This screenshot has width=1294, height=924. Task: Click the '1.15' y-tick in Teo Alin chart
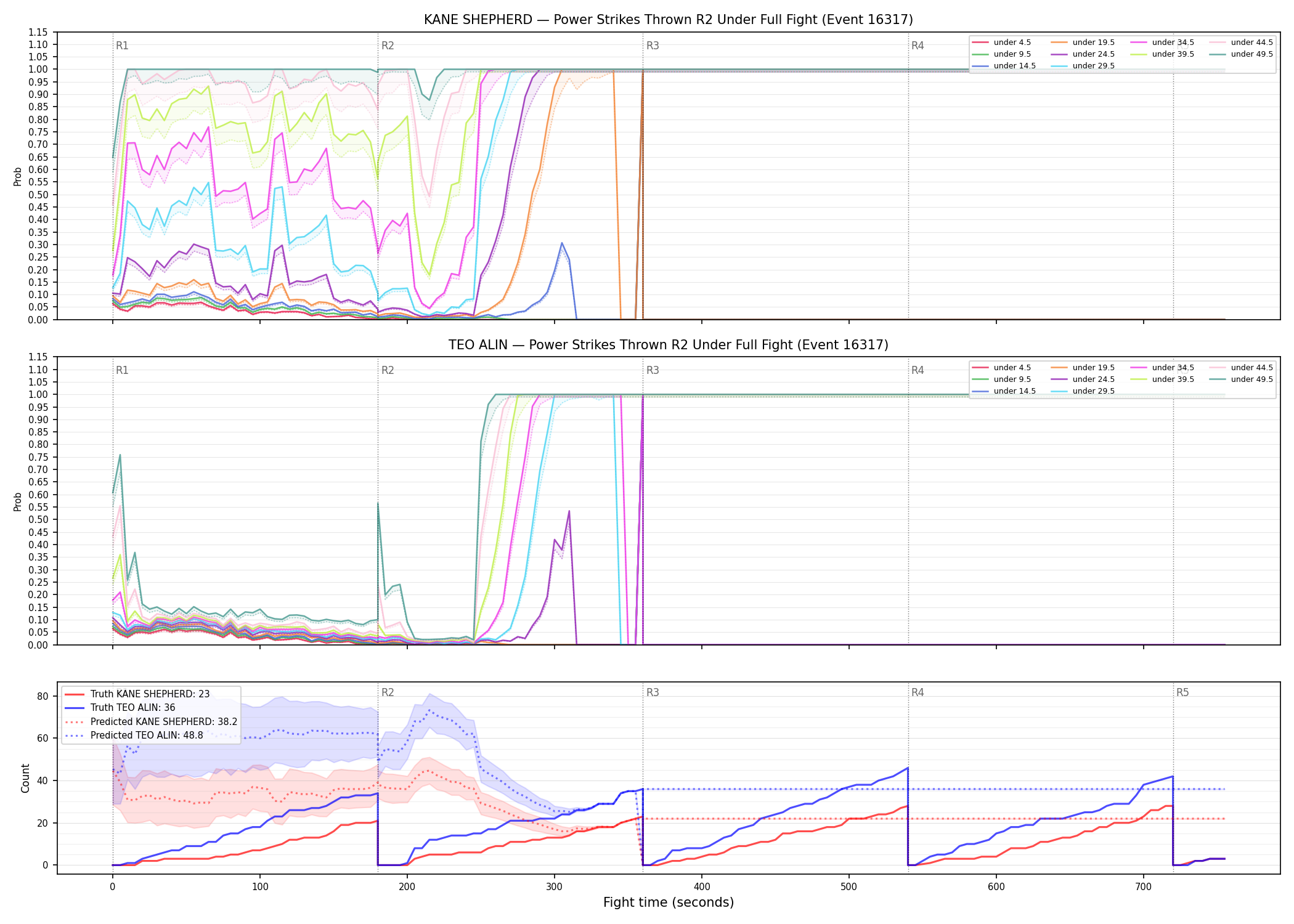coord(38,357)
